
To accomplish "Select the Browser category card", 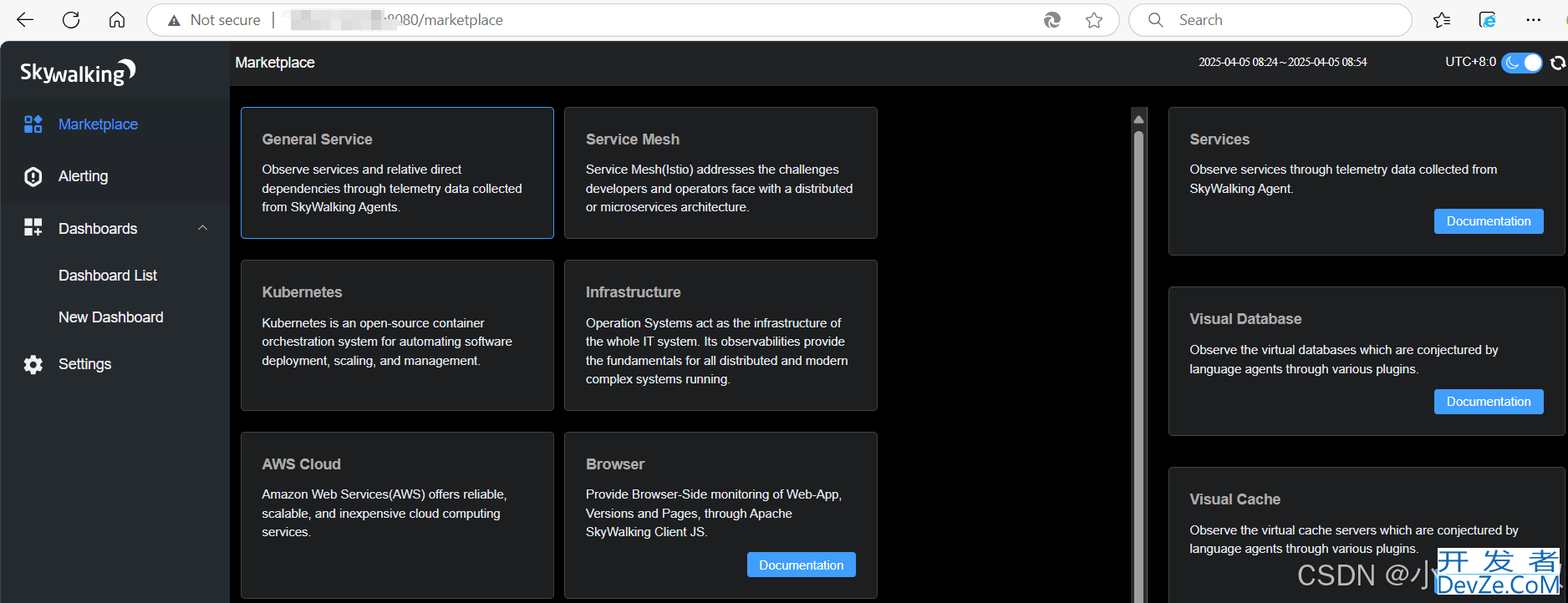I will [x=720, y=514].
